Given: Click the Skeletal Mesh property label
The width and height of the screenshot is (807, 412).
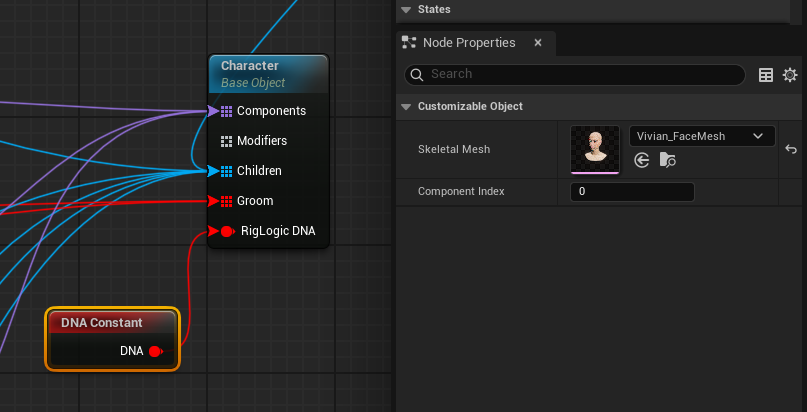Looking at the screenshot, I should click(453, 149).
